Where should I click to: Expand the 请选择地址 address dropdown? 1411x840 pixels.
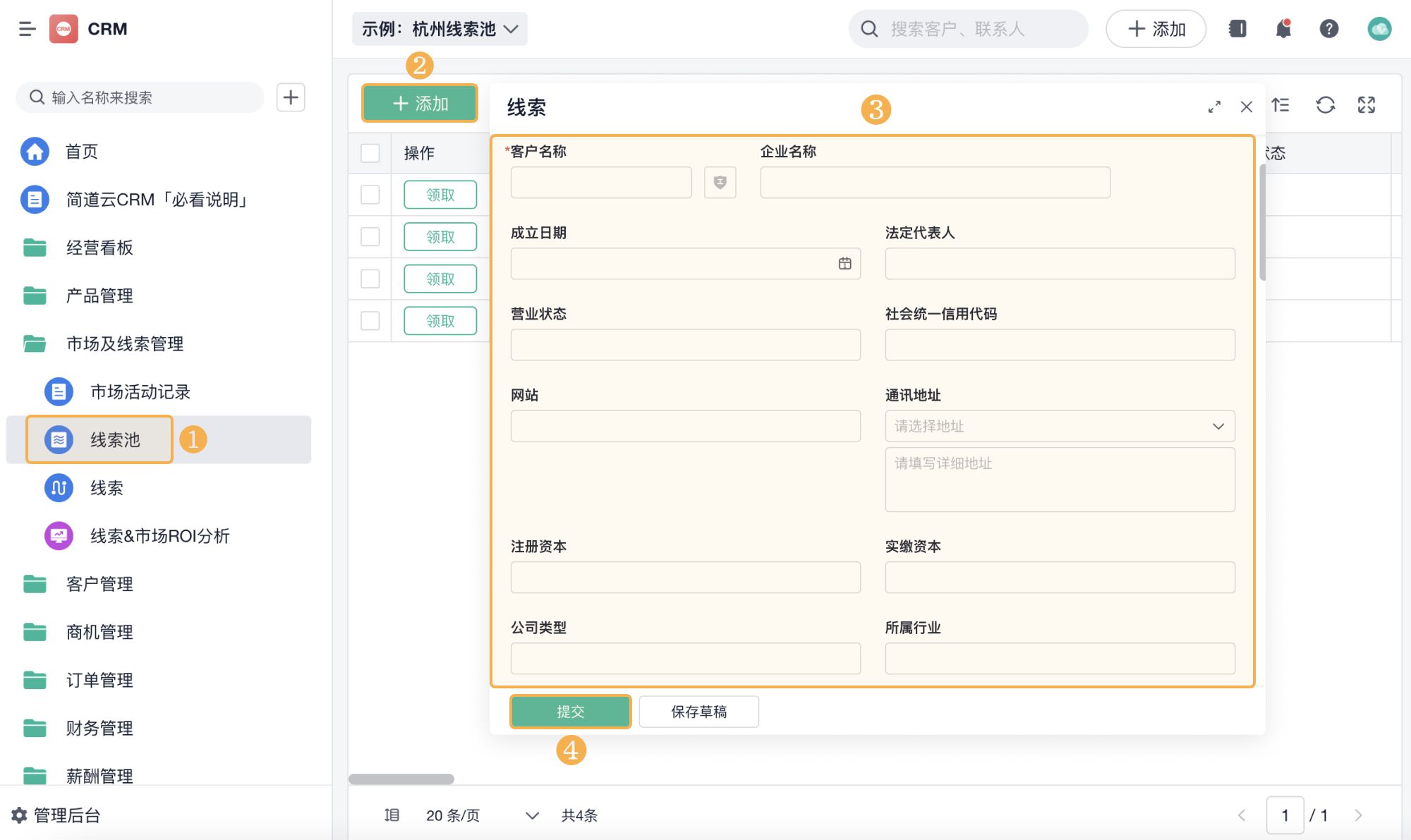1059,426
